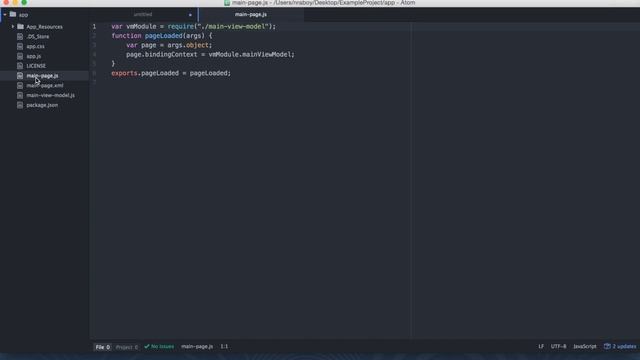Image resolution: width=640 pixels, height=360 pixels.
Task: Click the File 0 linter button
Action: coord(102,347)
